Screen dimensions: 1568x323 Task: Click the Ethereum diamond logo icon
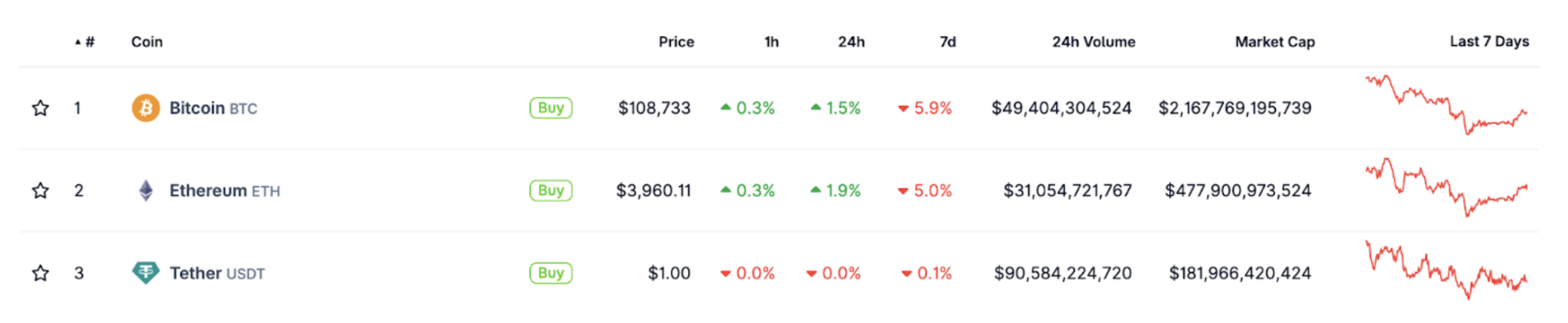145,190
